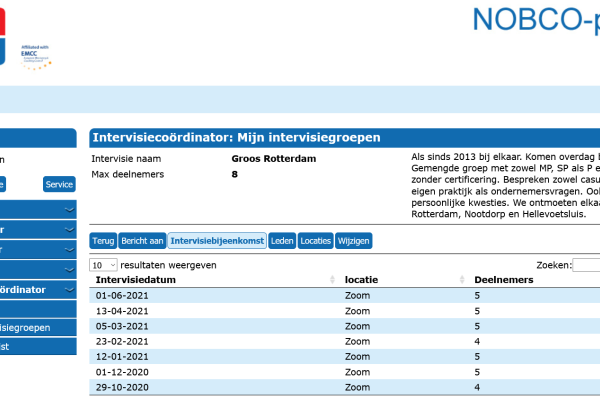This screenshot has height=400, width=600.
Task: Click date 29-10-2020 row
Action: (344, 387)
